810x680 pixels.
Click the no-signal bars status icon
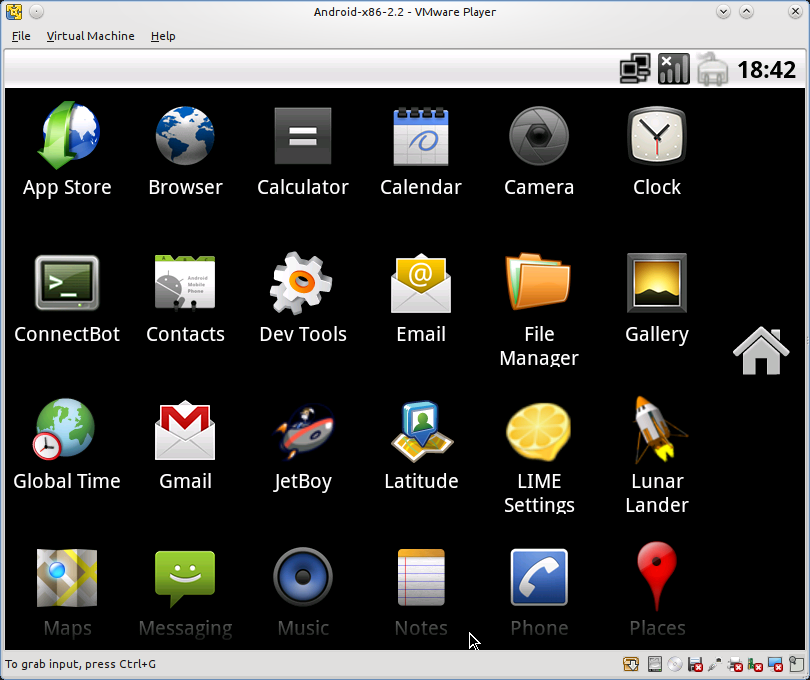pyautogui.click(x=674, y=69)
